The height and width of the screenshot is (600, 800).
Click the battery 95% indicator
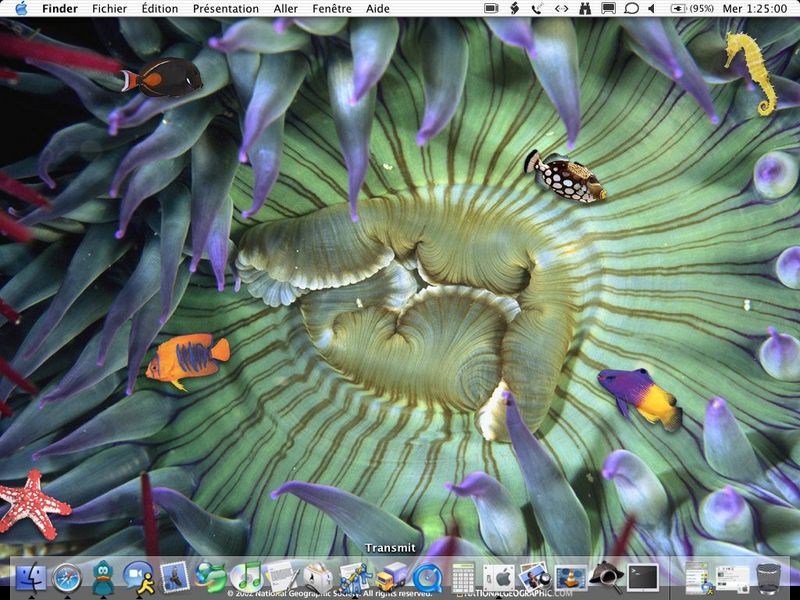tap(692, 8)
